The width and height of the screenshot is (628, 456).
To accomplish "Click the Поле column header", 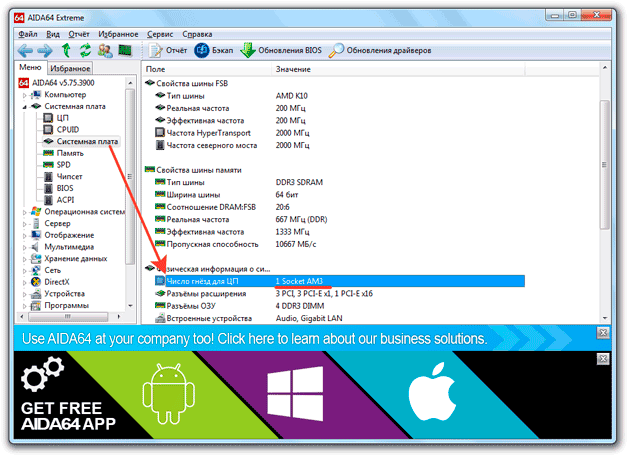I will (207, 69).
